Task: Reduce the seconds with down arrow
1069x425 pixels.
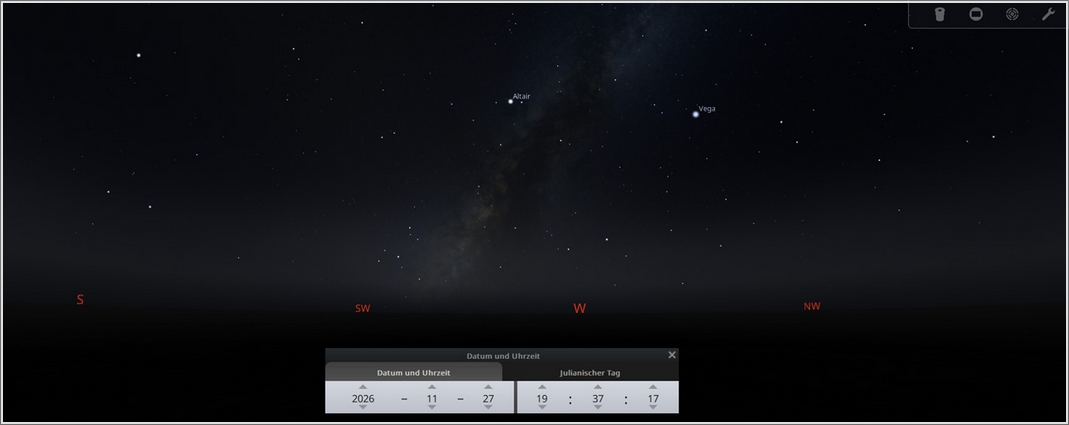Action: [653, 408]
